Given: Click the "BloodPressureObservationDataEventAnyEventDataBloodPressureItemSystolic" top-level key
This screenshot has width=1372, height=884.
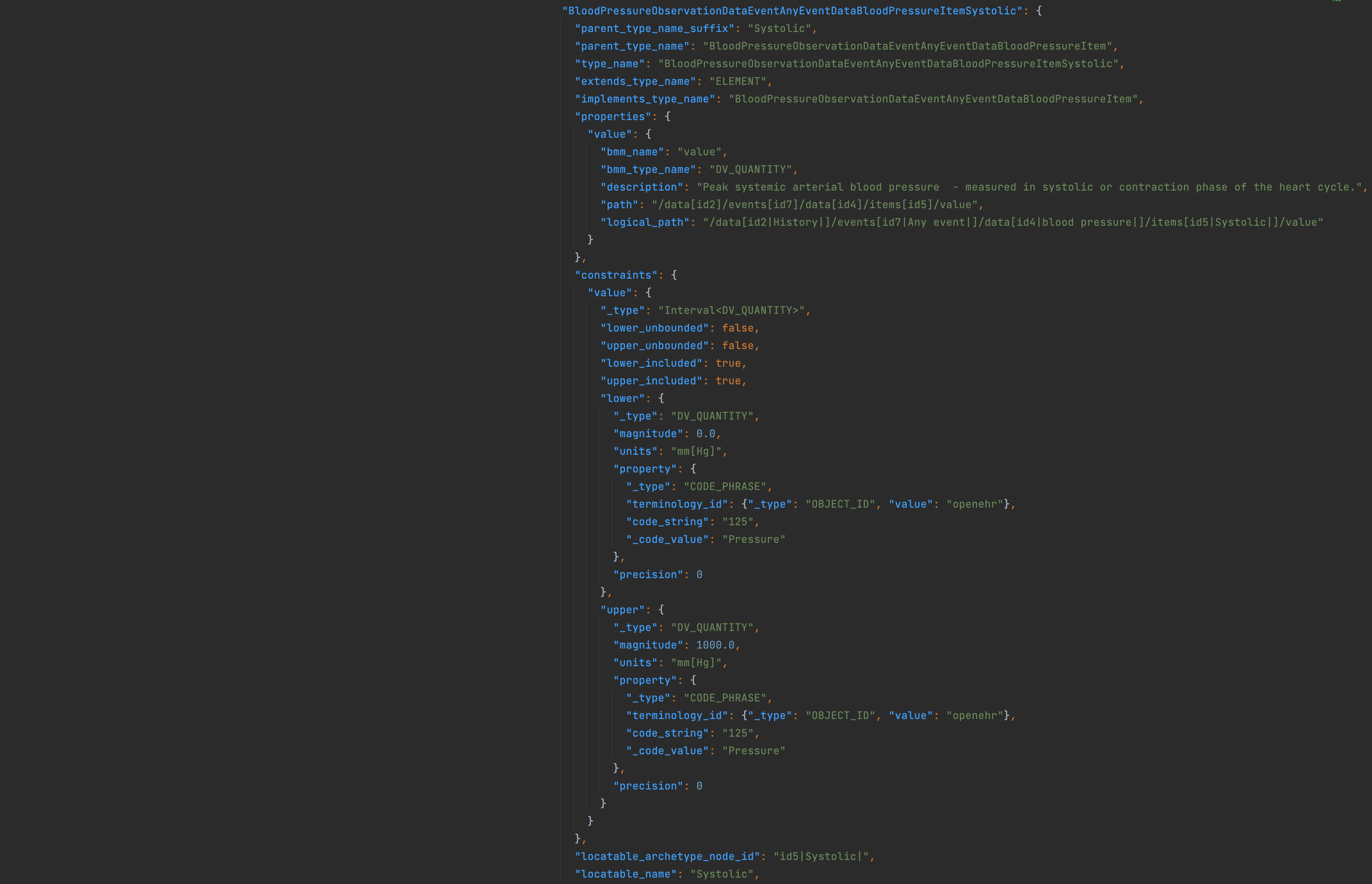Looking at the screenshot, I should (x=792, y=11).
